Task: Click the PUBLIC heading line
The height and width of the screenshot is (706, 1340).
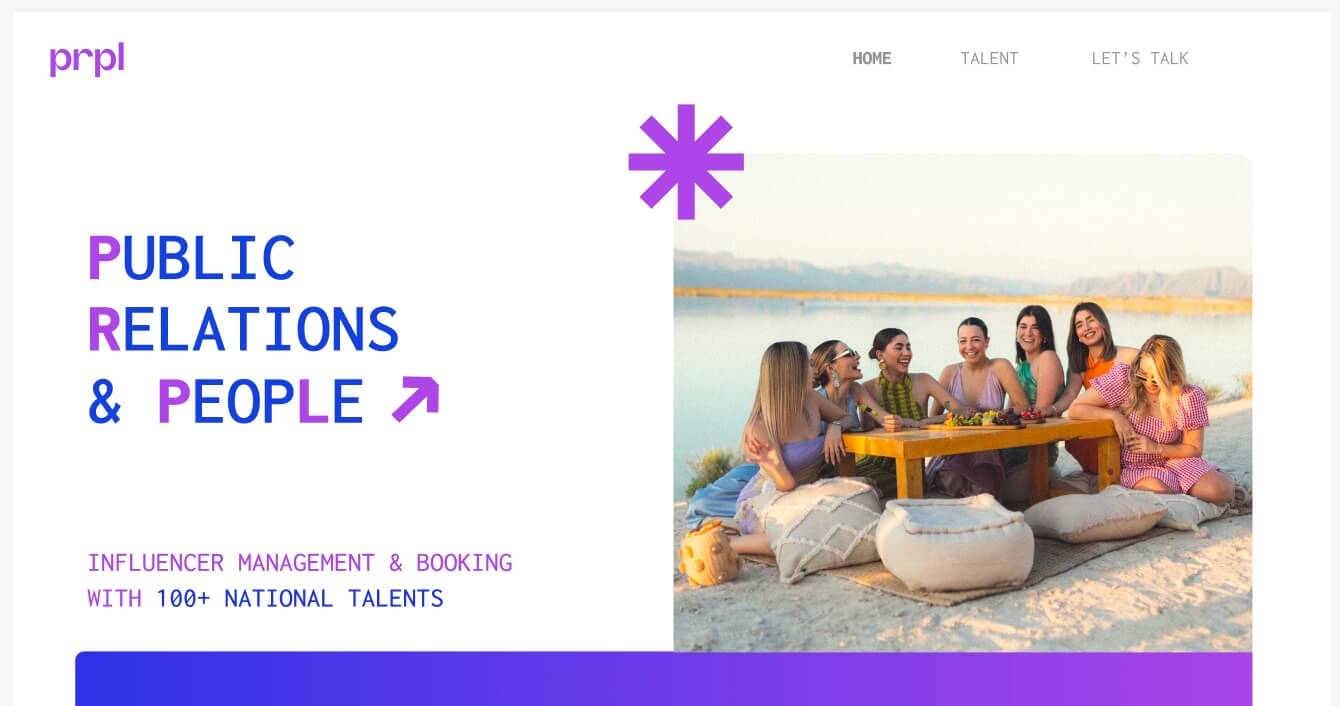Action: [x=191, y=258]
